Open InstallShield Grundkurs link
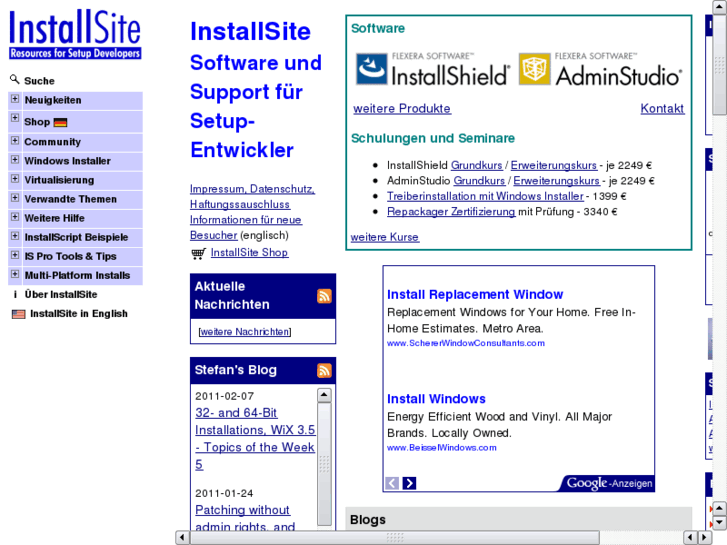 coord(477,165)
